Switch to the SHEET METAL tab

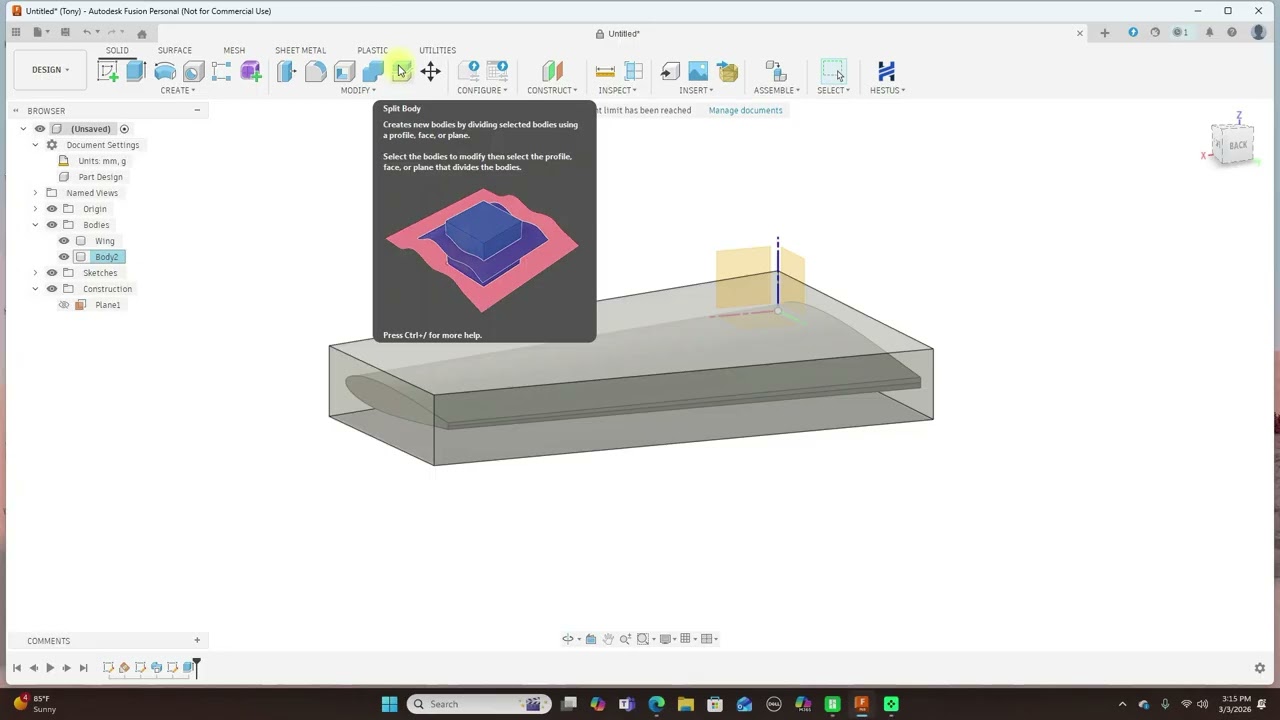tap(300, 50)
